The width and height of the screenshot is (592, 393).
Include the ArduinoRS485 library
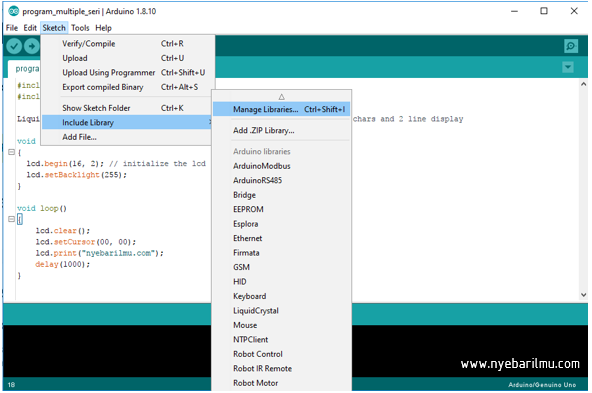pyautogui.click(x=282, y=180)
